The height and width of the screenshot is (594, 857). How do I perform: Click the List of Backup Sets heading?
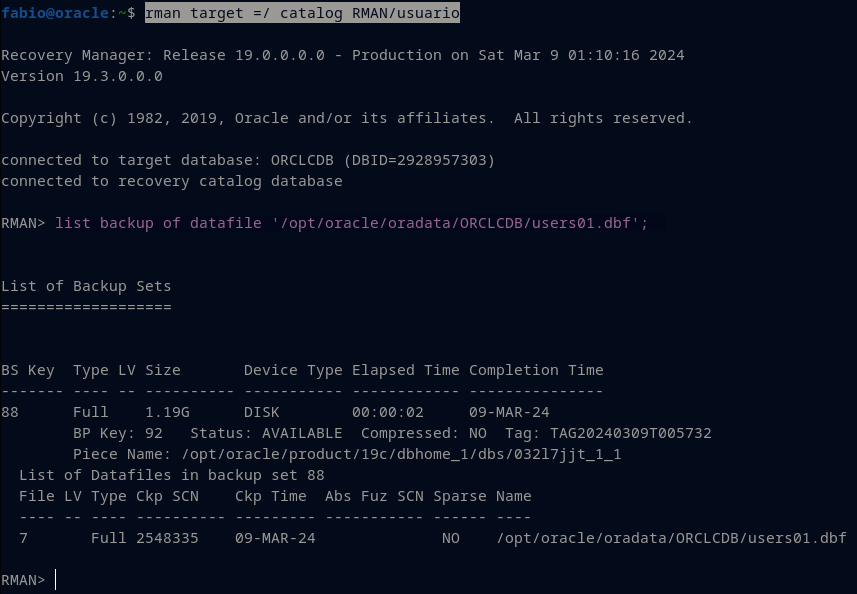click(x=86, y=286)
